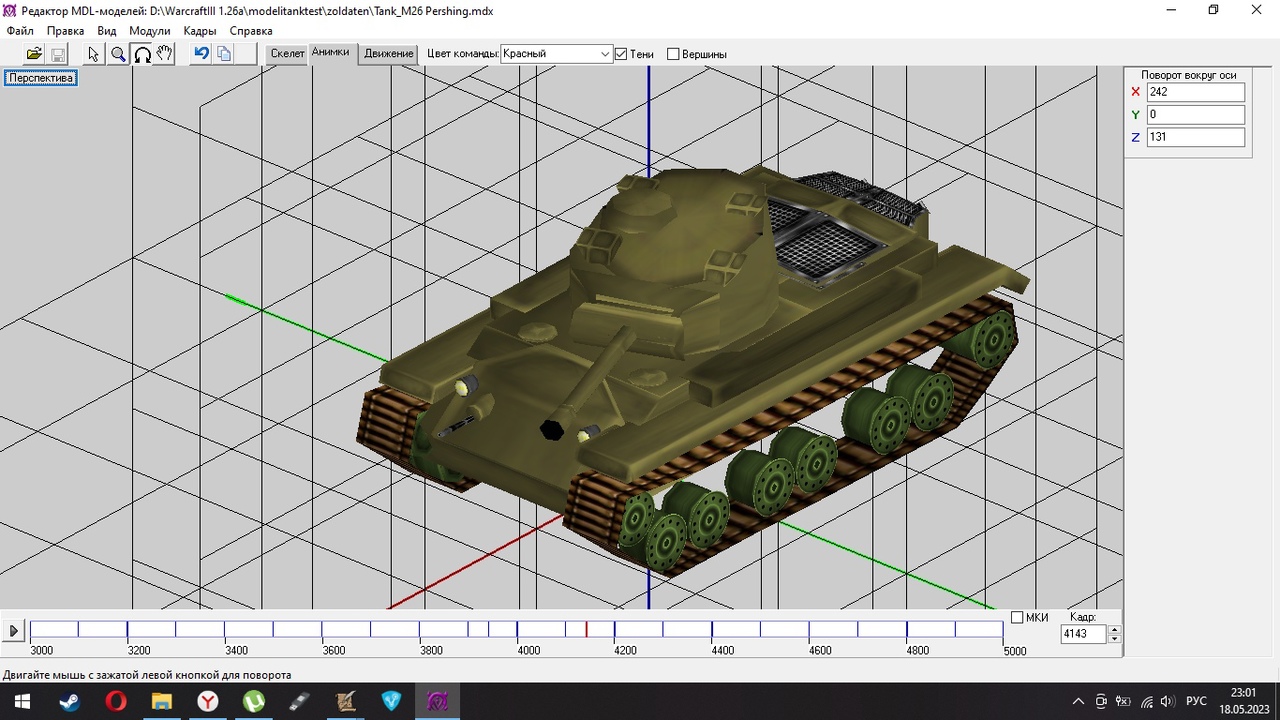Click the purple MDL editor taskbar icon
The image size is (1280, 720).
(x=437, y=701)
